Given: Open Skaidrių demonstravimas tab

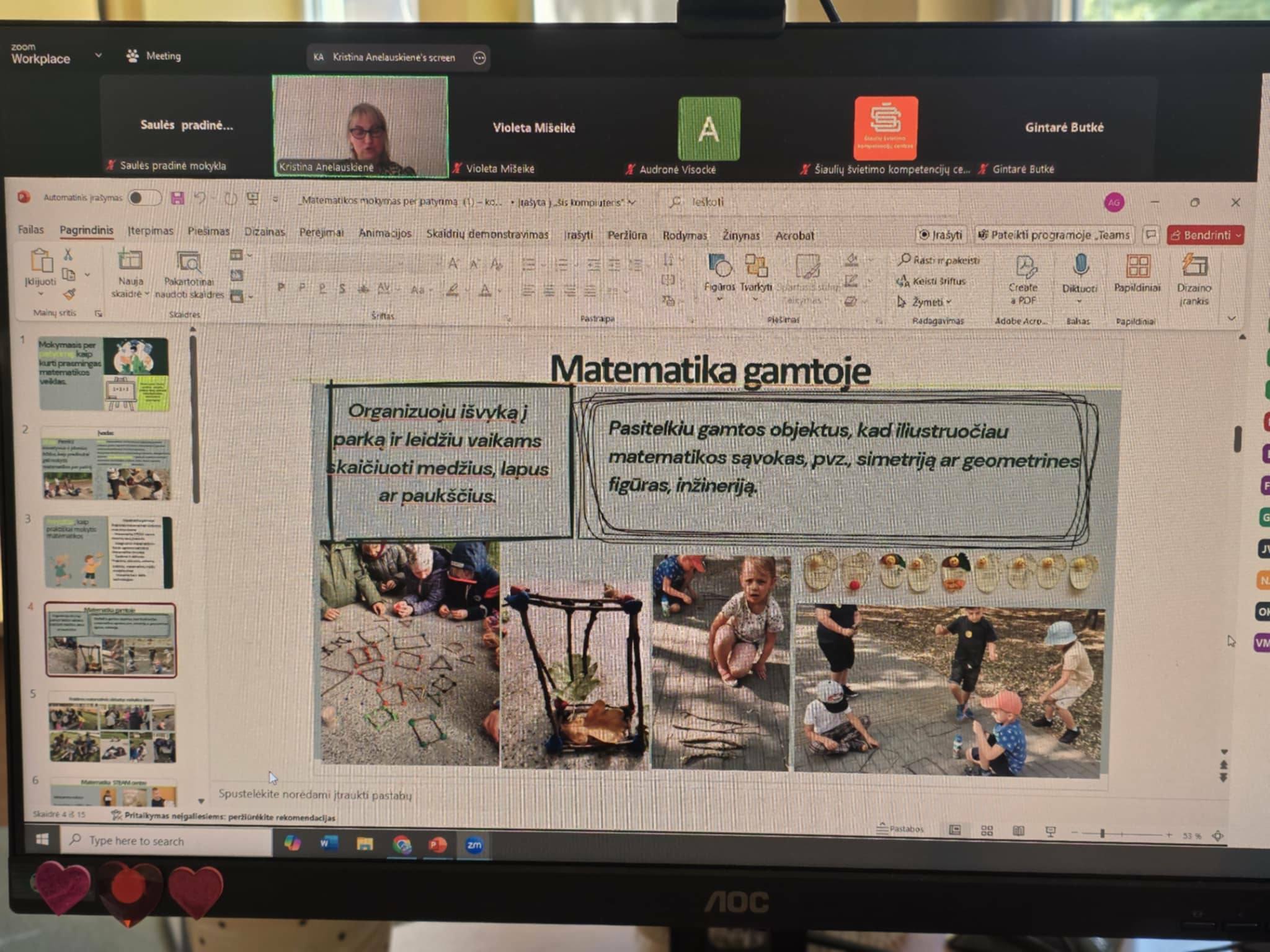Looking at the screenshot, I should point(487,234).
